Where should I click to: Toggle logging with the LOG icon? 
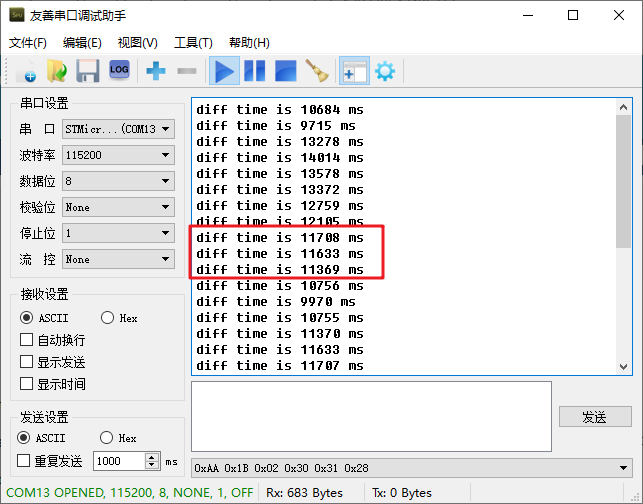coord(119,70)
